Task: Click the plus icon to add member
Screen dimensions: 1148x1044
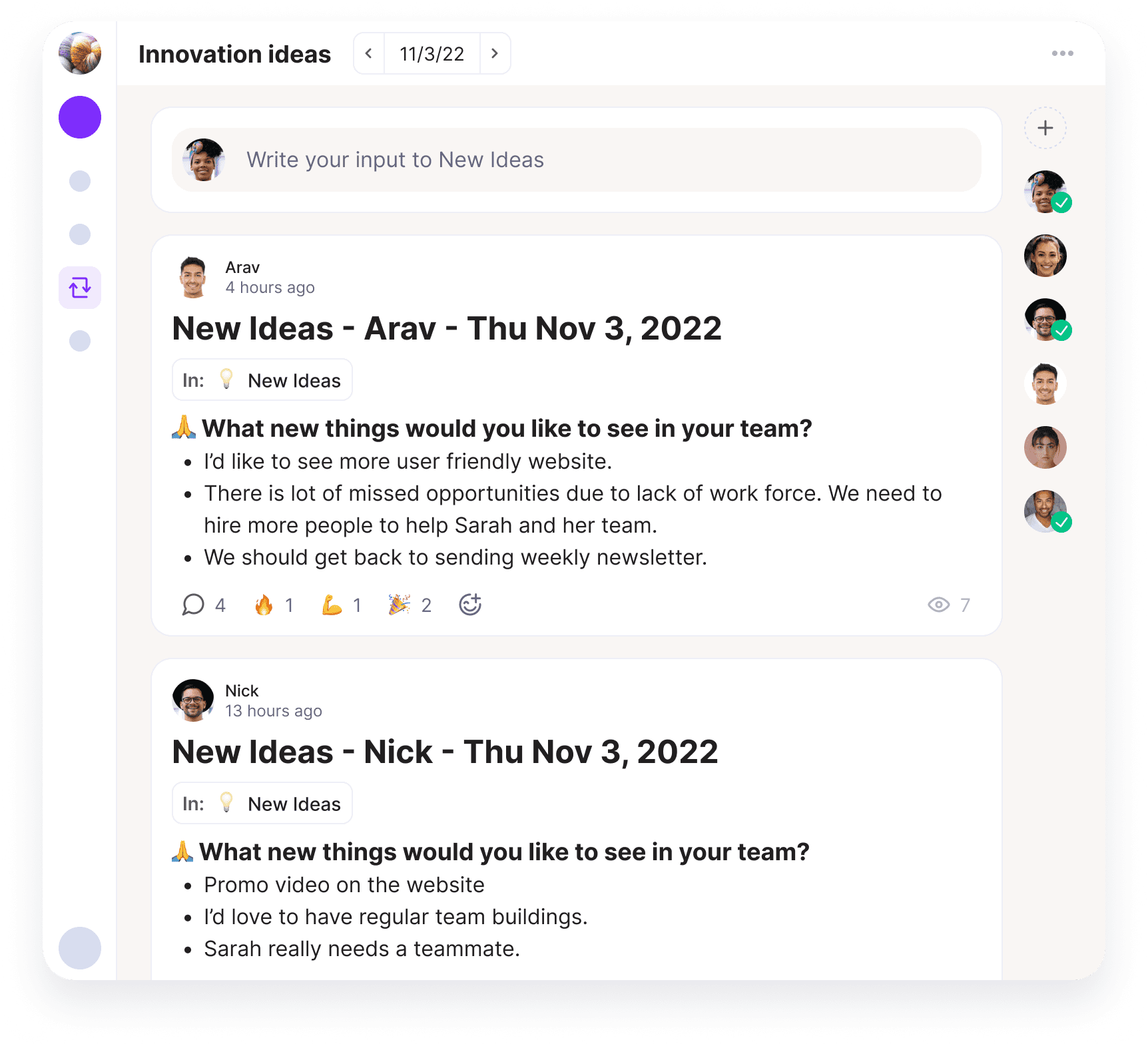Action: pyautogui.click(x=1045, y=128)
